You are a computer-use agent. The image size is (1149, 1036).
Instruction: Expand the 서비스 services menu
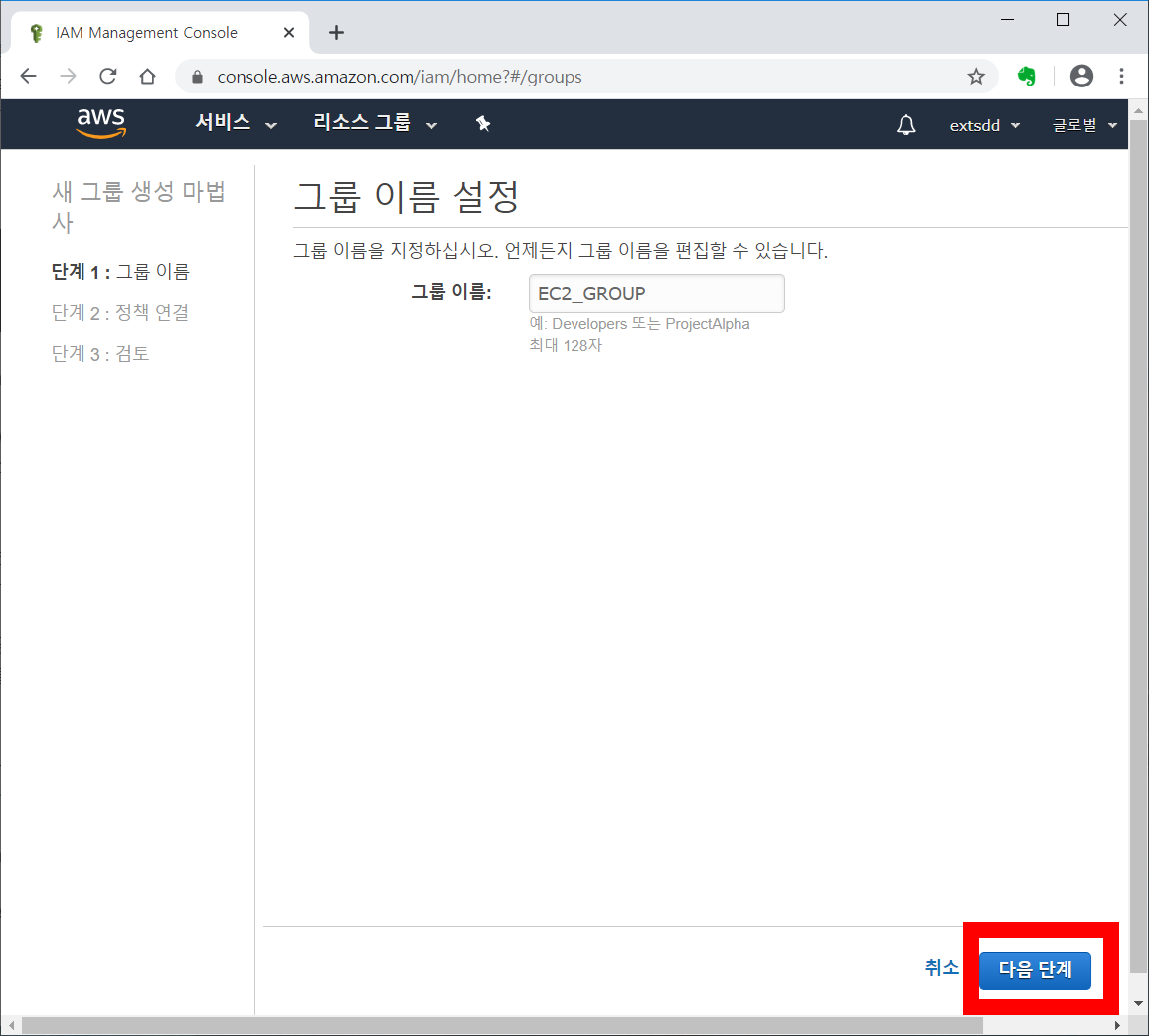(x=236, y=123)
